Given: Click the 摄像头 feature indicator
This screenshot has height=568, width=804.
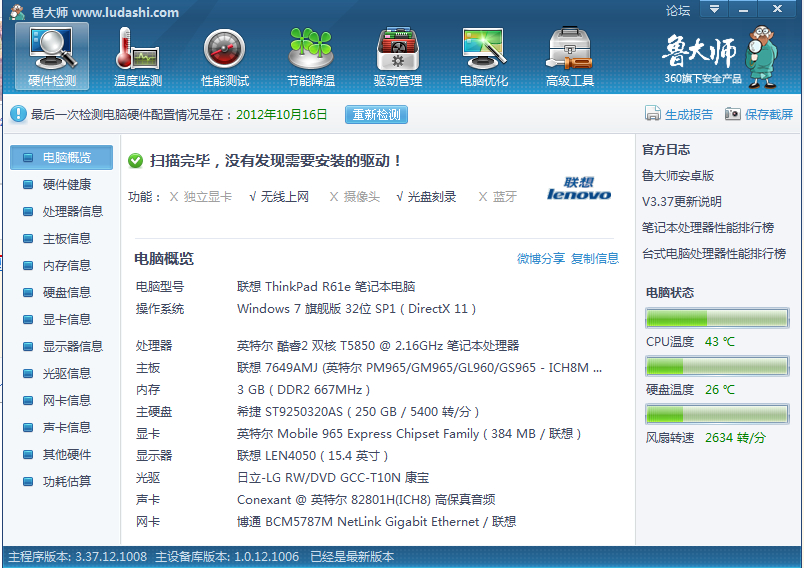Looking at the screenshot, I should point(355,197).
